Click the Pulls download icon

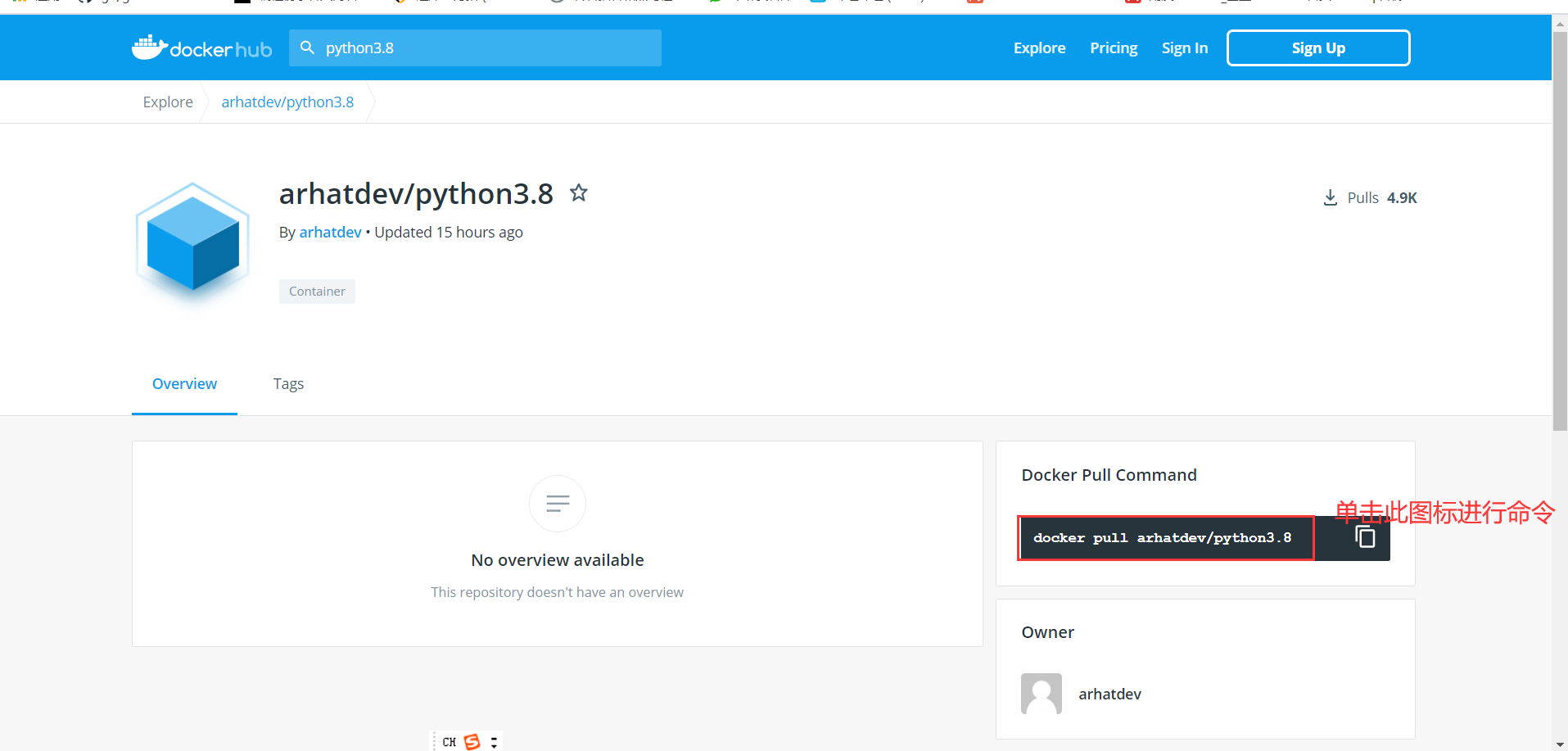[x=1330, y=197]
